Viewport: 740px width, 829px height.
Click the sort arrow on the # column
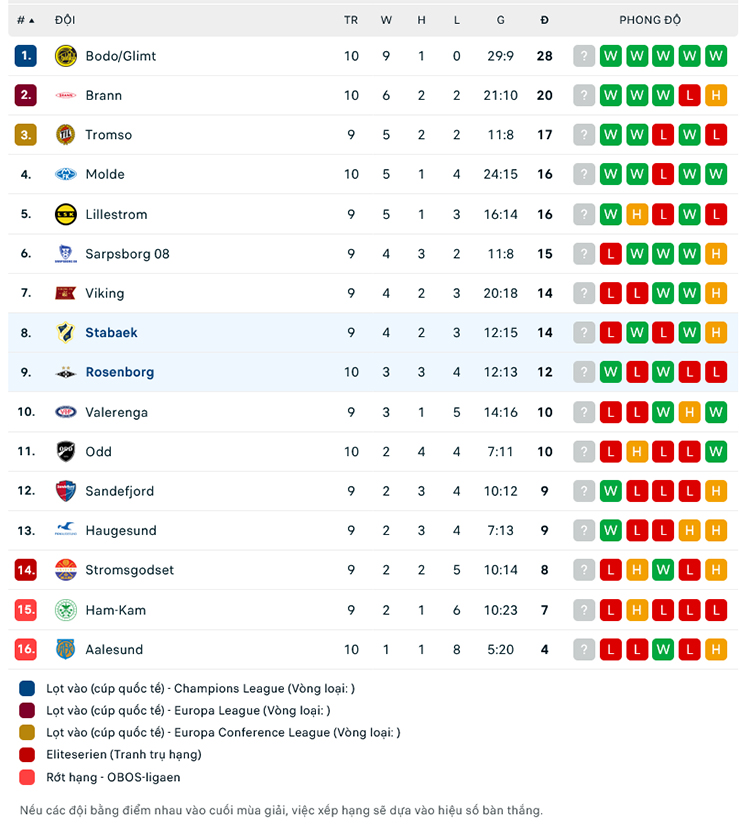pyautogui.click(x=28, y=19)
